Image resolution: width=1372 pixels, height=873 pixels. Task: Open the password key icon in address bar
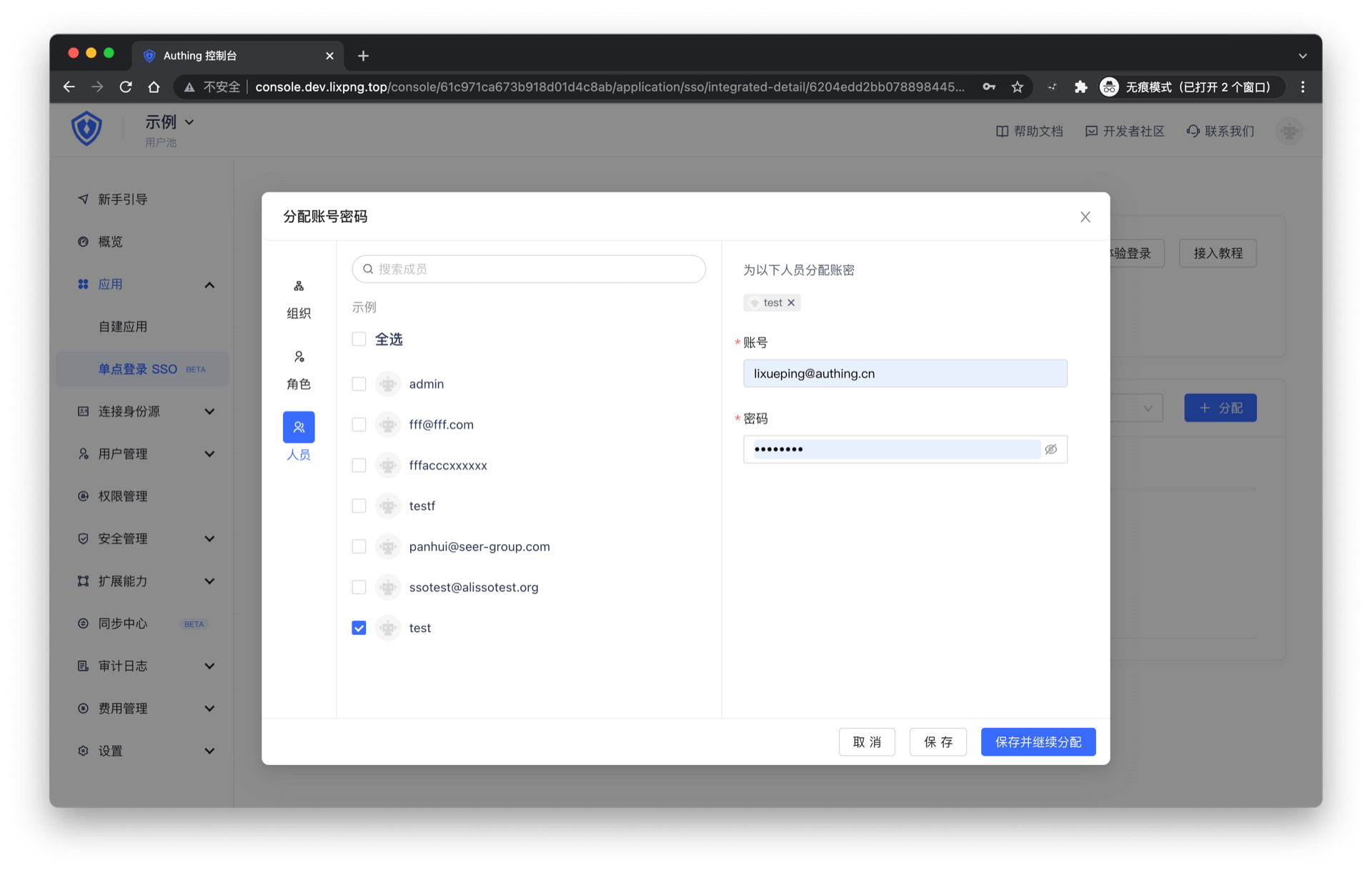pyautogui.click(x=989, y=87)
